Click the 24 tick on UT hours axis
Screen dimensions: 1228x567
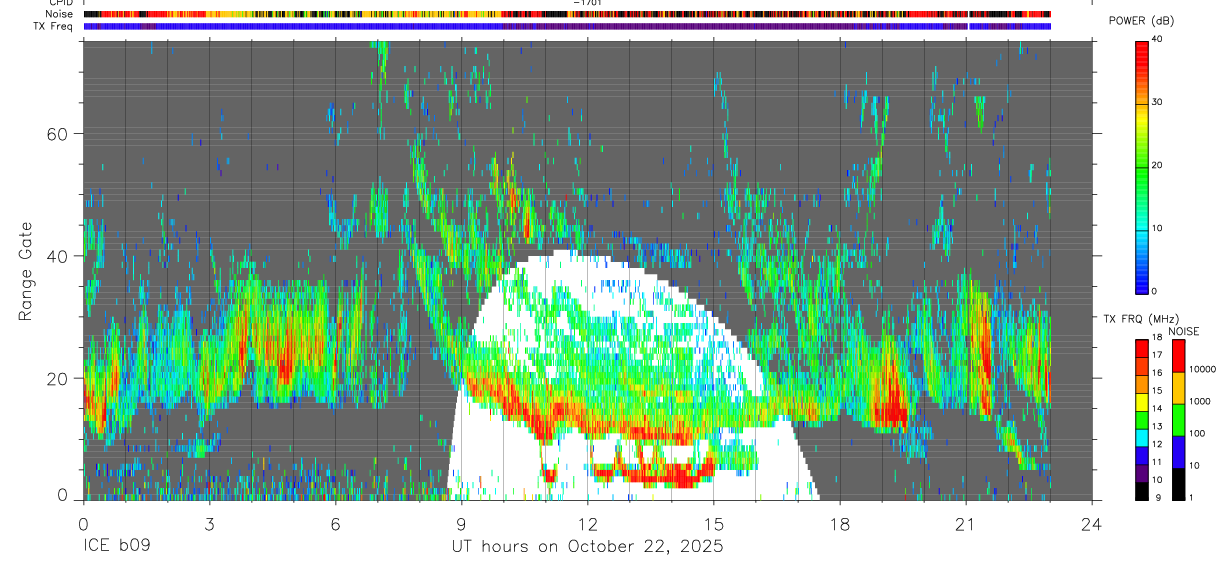click(x=1092, y=523)
